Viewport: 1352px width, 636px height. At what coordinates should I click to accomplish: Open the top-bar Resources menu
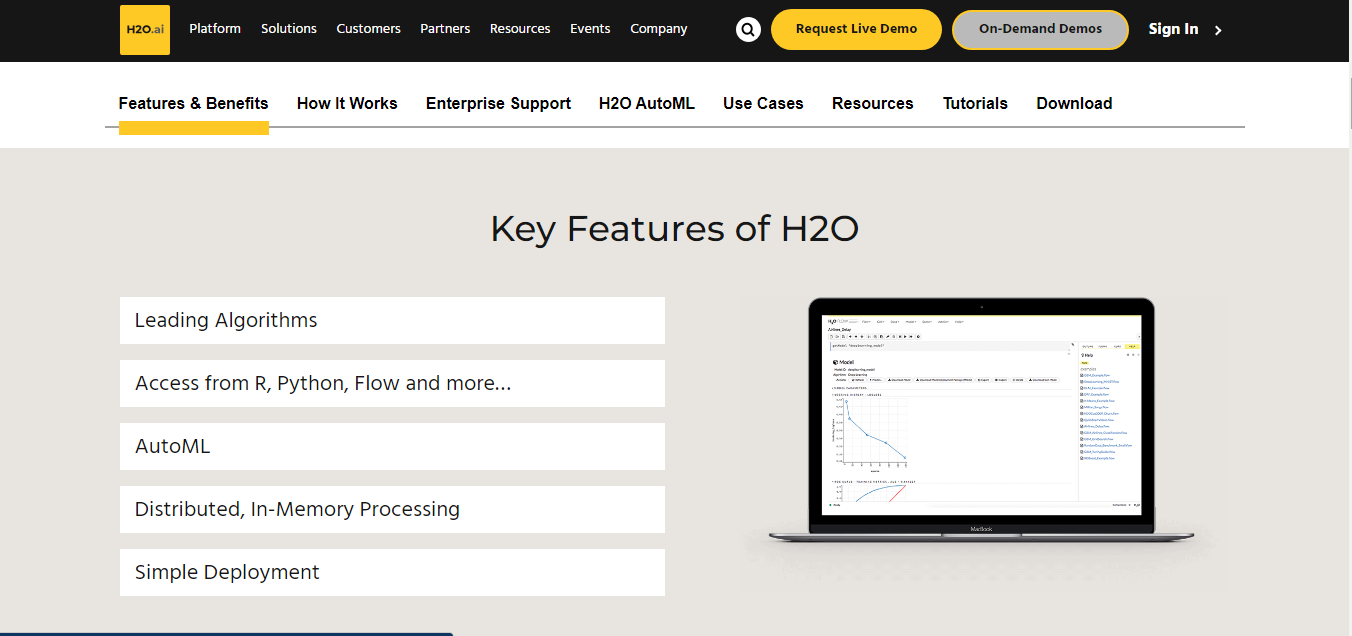[x=520, y=29]
